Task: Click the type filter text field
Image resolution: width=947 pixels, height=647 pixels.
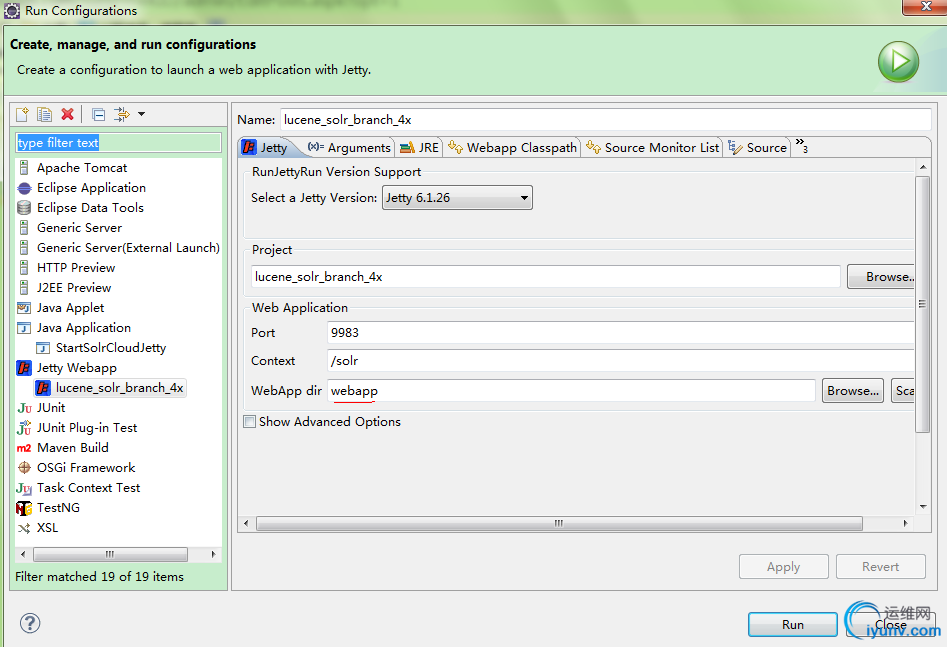Action: (x=118, y=143)
